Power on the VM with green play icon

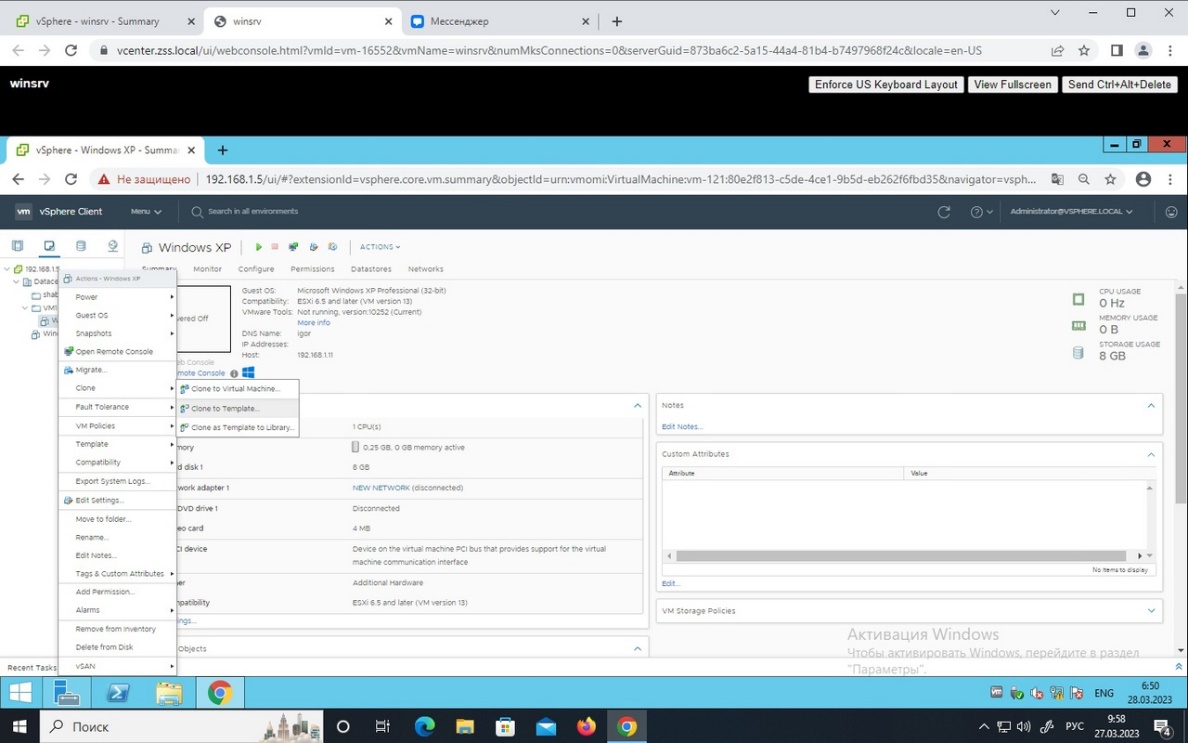[258, 247]
